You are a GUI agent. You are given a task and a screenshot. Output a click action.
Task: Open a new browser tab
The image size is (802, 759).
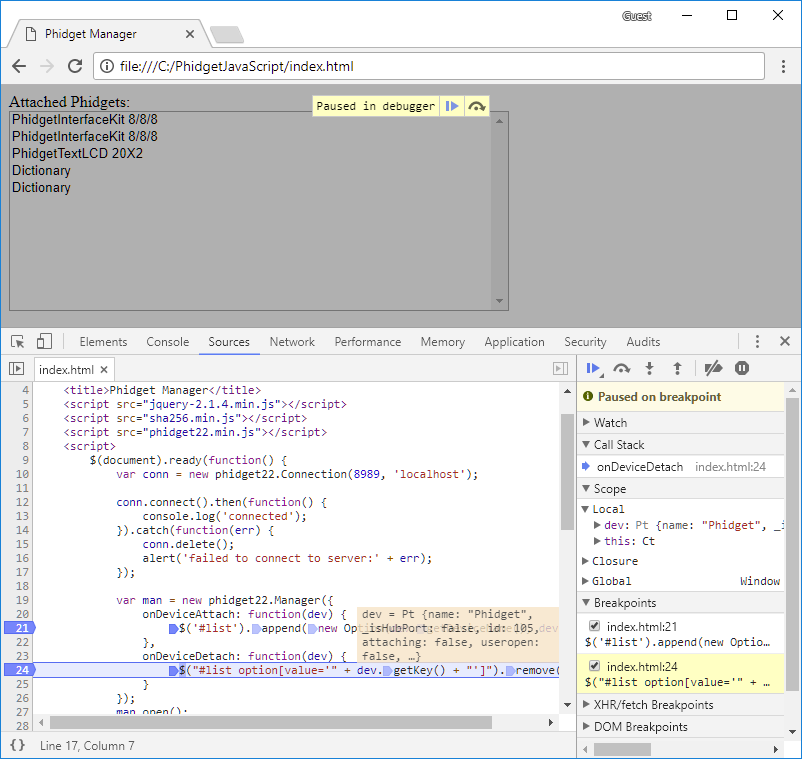pos(227,34)
